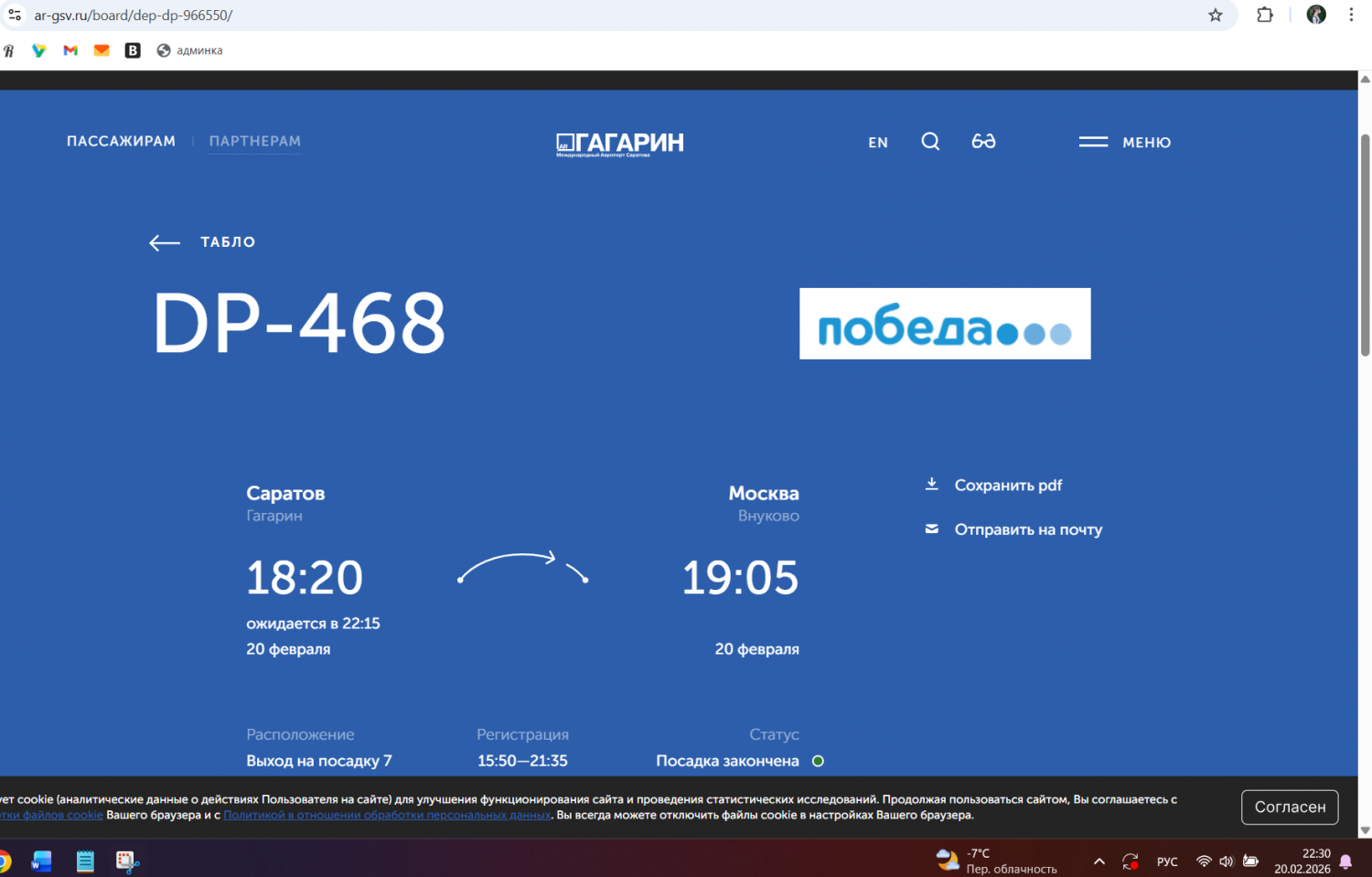Screen dimensions: 1372x877
Task: Open Chrome three-dot options menu
Action: (1351, 16)
